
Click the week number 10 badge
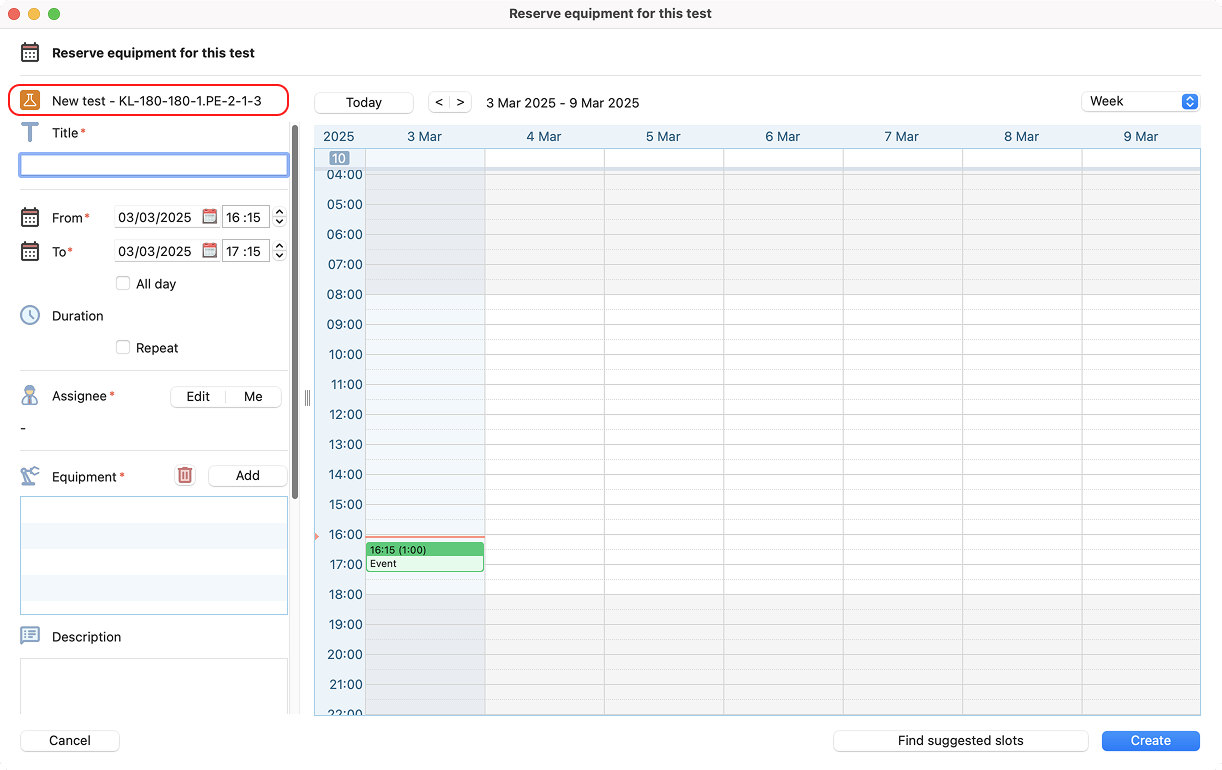(339, 158)
